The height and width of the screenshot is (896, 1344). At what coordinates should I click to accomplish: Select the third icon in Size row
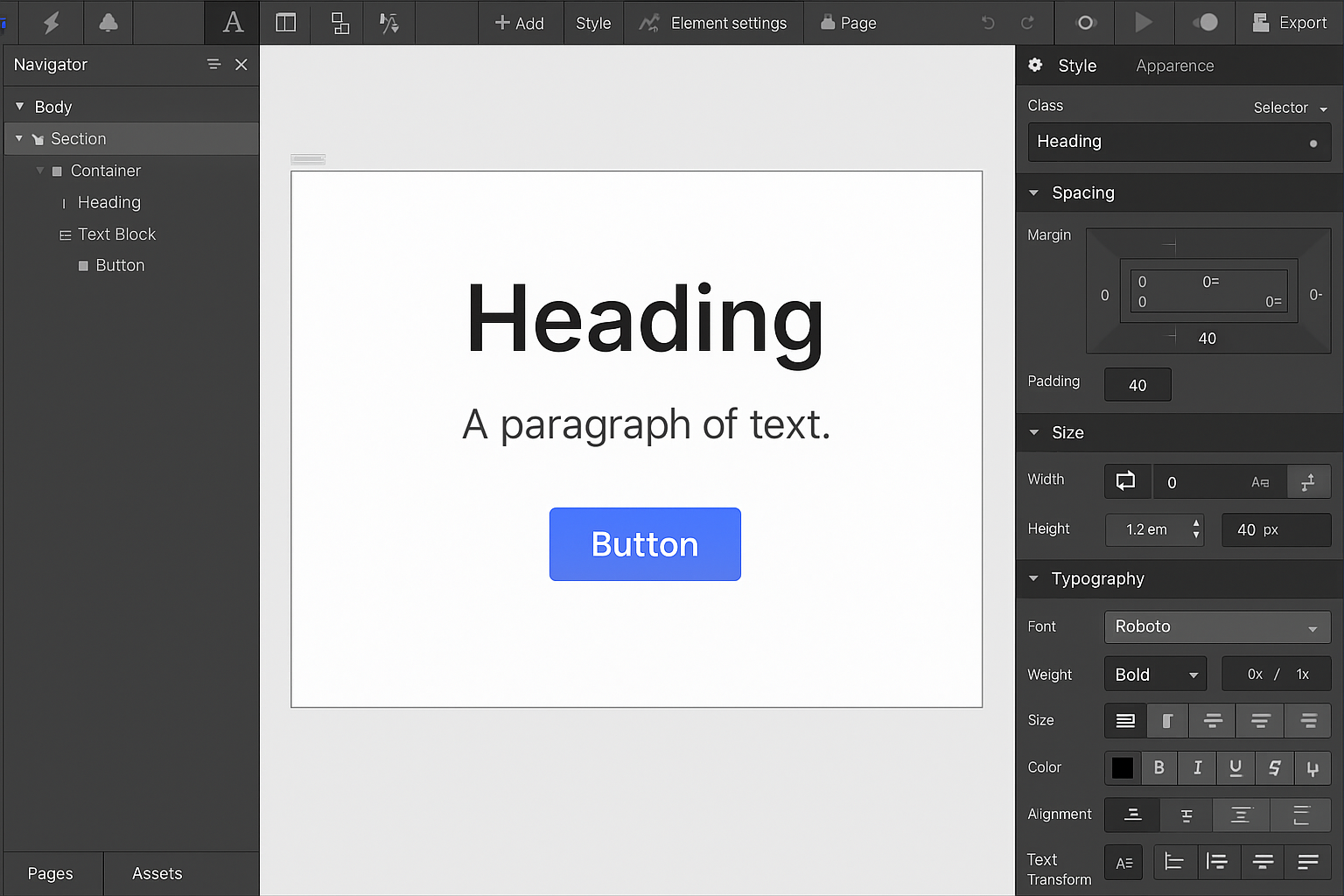click(x=1213, y=720)
